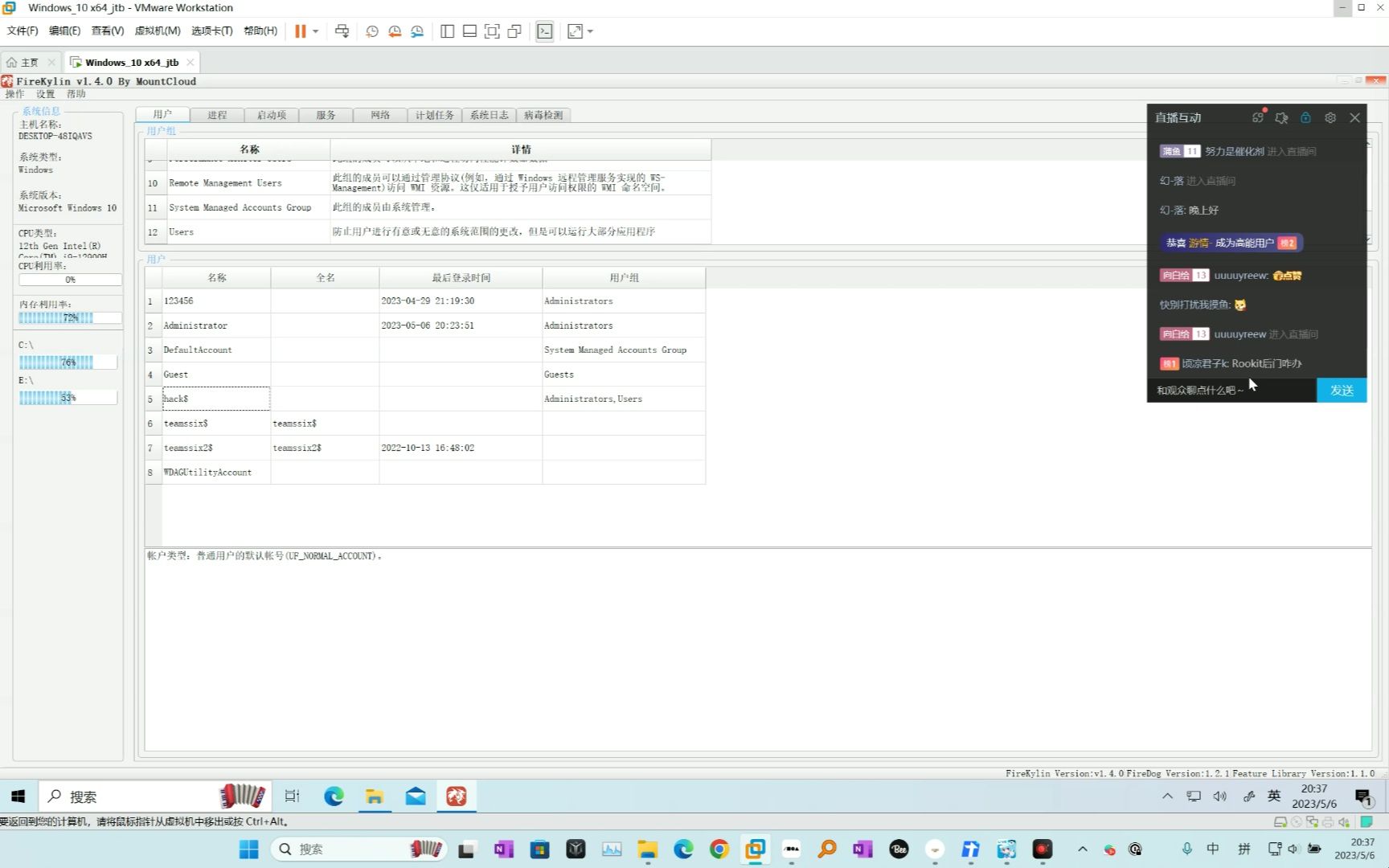
Task: Click the chat input field 和观众聊点什么吧
Action: click(1232, 390)
